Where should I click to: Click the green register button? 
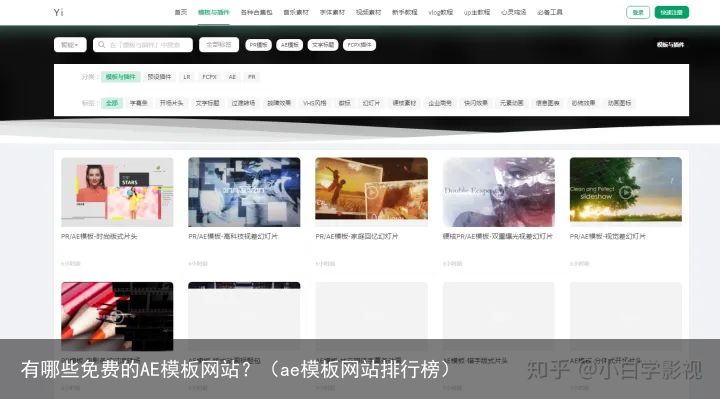pos(672,12)
